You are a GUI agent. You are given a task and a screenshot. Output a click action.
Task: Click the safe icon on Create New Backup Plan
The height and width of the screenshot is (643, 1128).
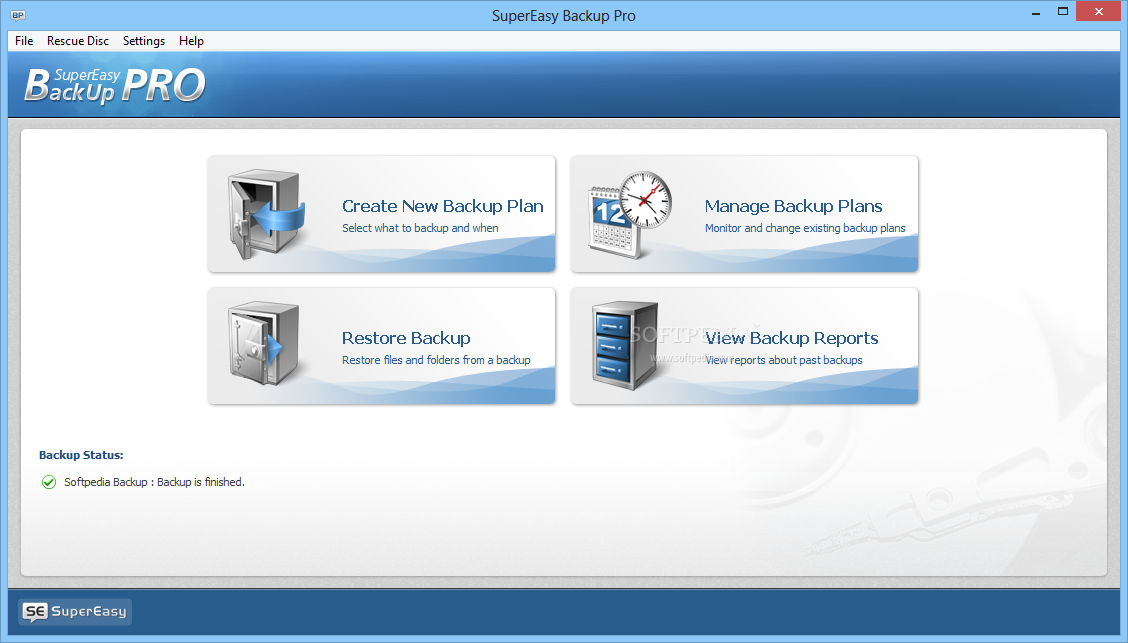pos(266,214)
